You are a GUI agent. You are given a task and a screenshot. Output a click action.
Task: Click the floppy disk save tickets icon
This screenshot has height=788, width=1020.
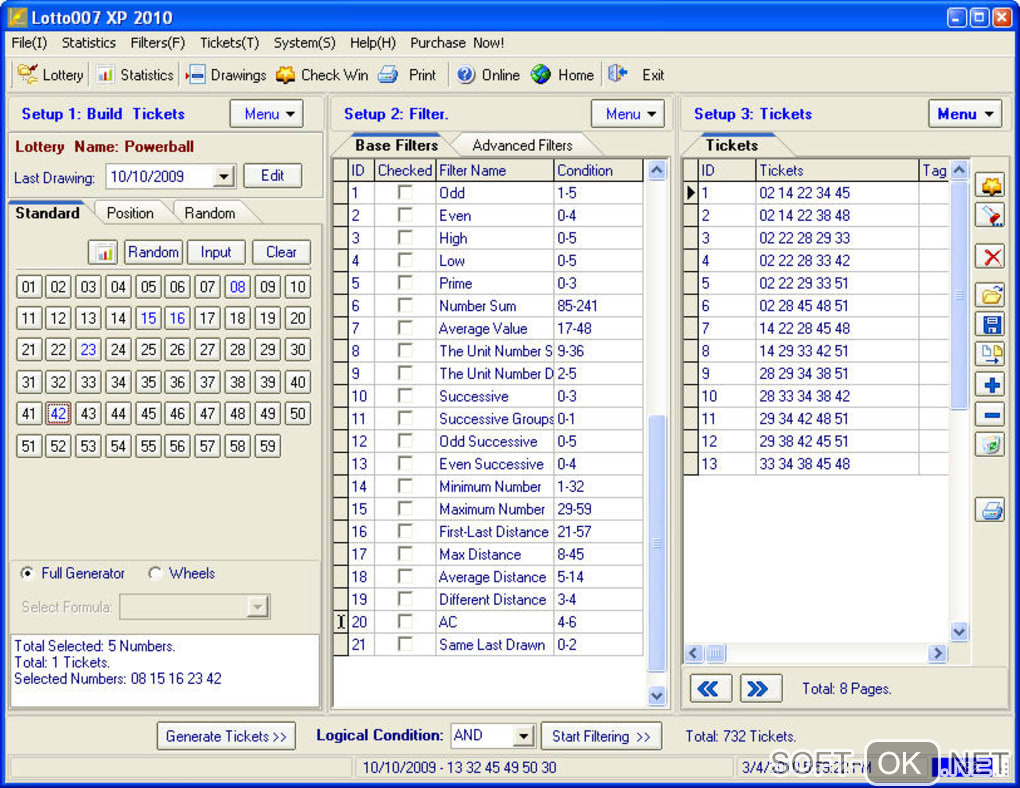pyautogui.click(x=990, y=324)
